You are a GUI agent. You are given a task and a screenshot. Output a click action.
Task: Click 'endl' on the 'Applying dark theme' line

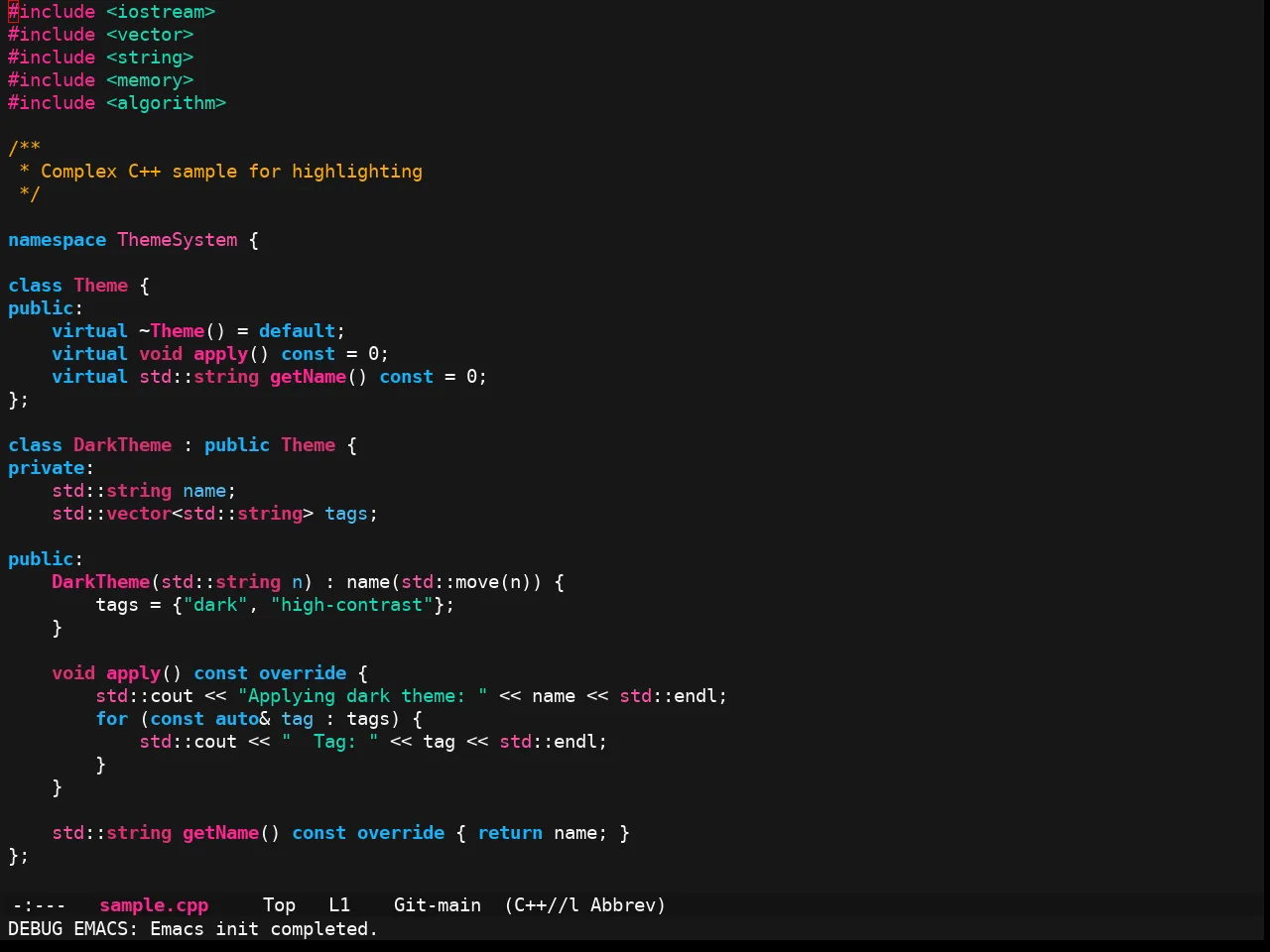point(696,696)
